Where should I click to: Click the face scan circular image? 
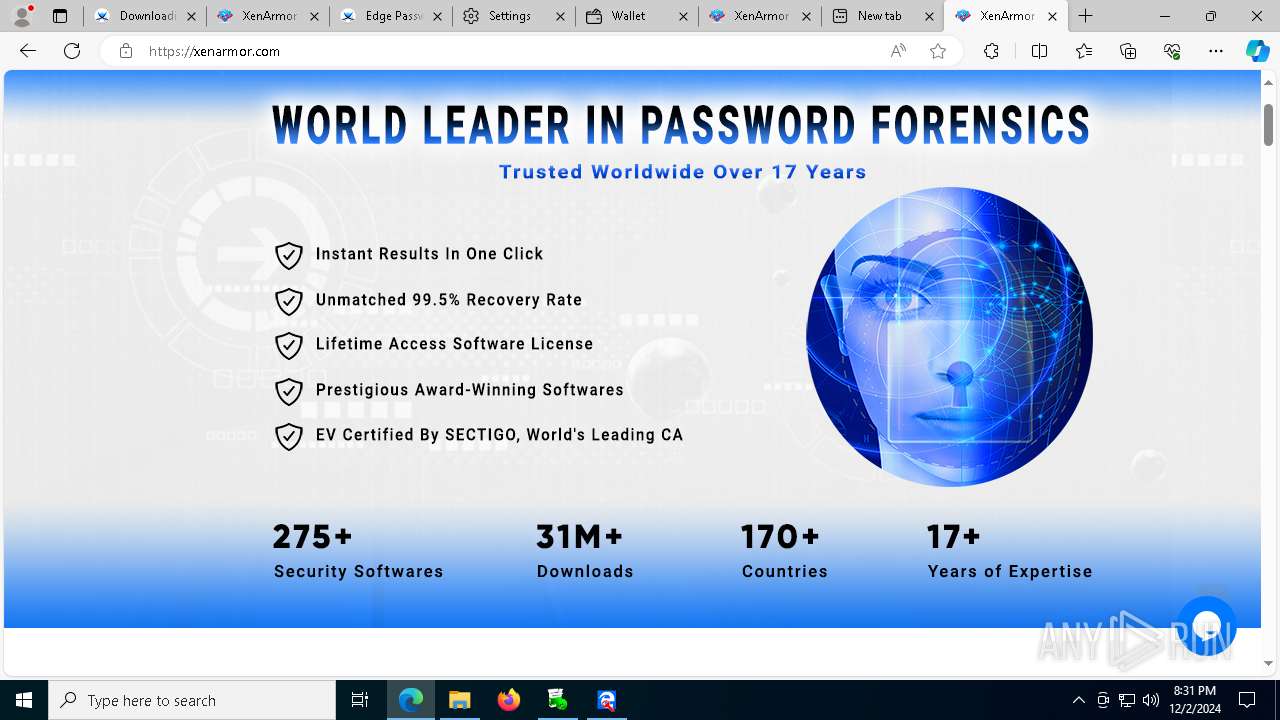[949, 337]
